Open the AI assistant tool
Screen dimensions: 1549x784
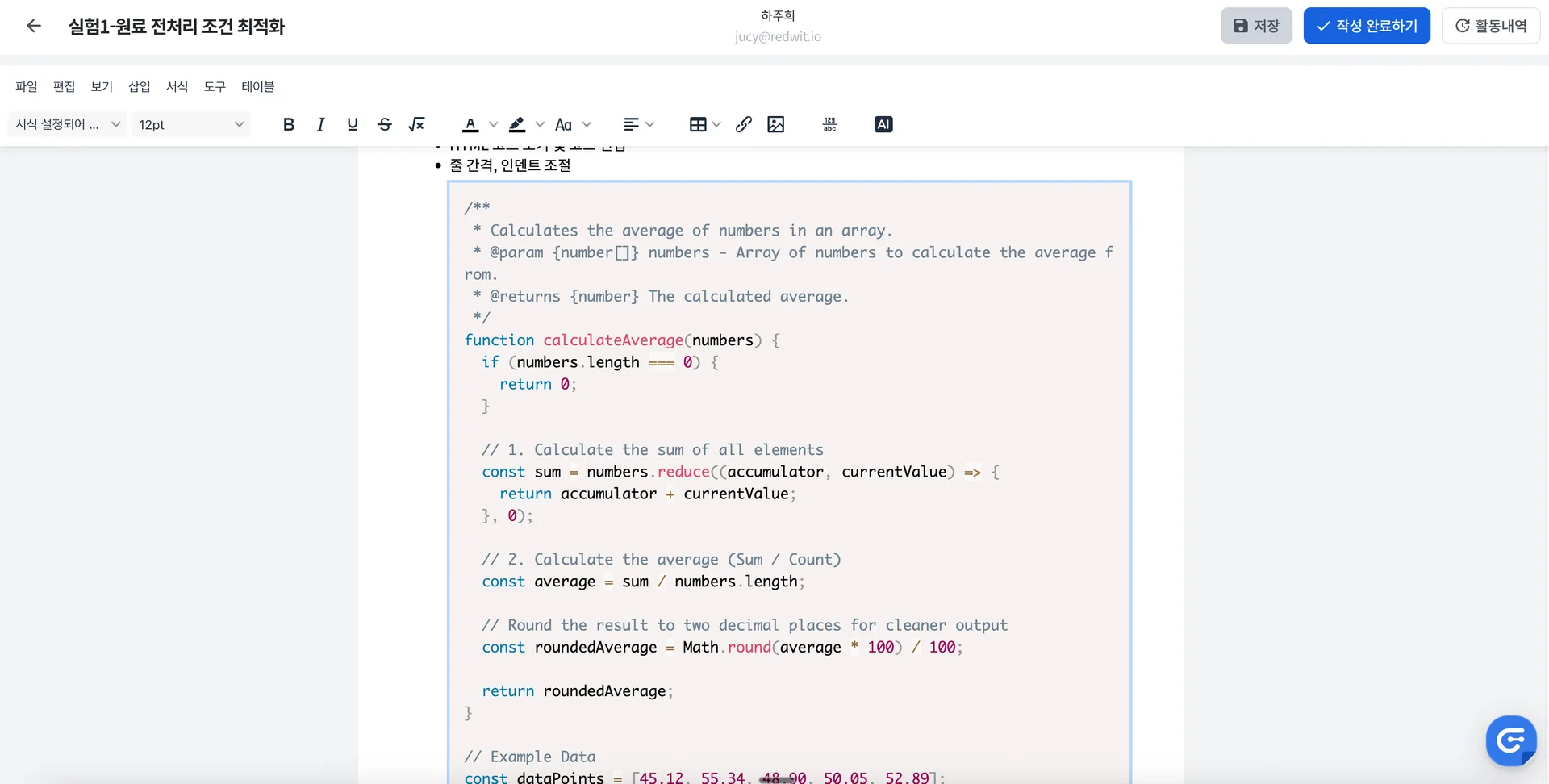(883, 124)
